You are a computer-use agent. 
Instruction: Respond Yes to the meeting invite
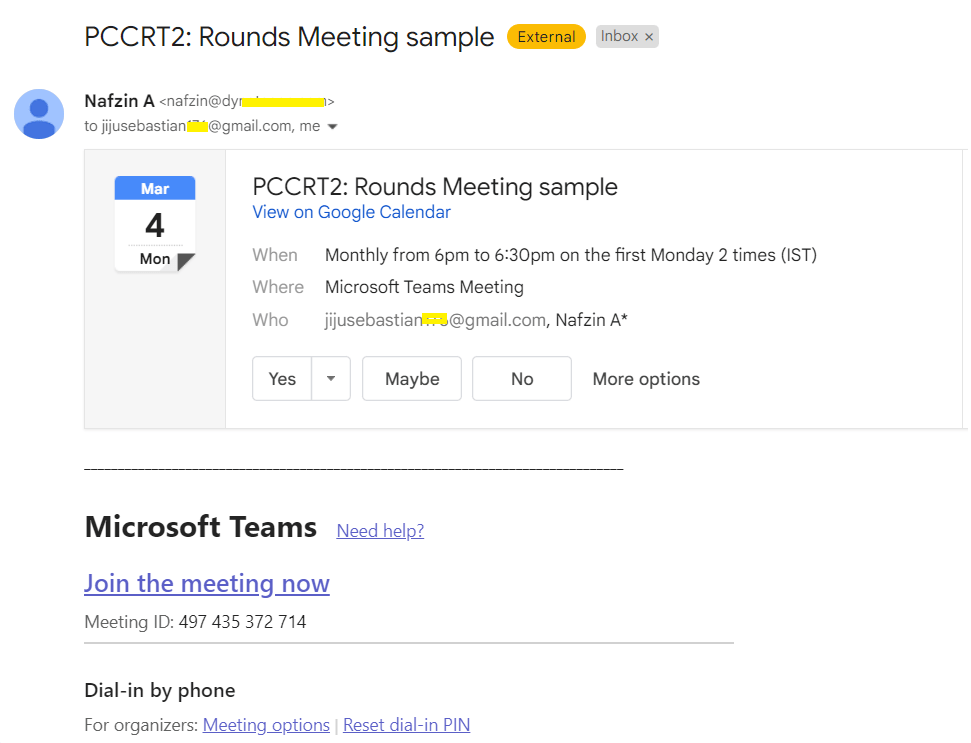282,379
